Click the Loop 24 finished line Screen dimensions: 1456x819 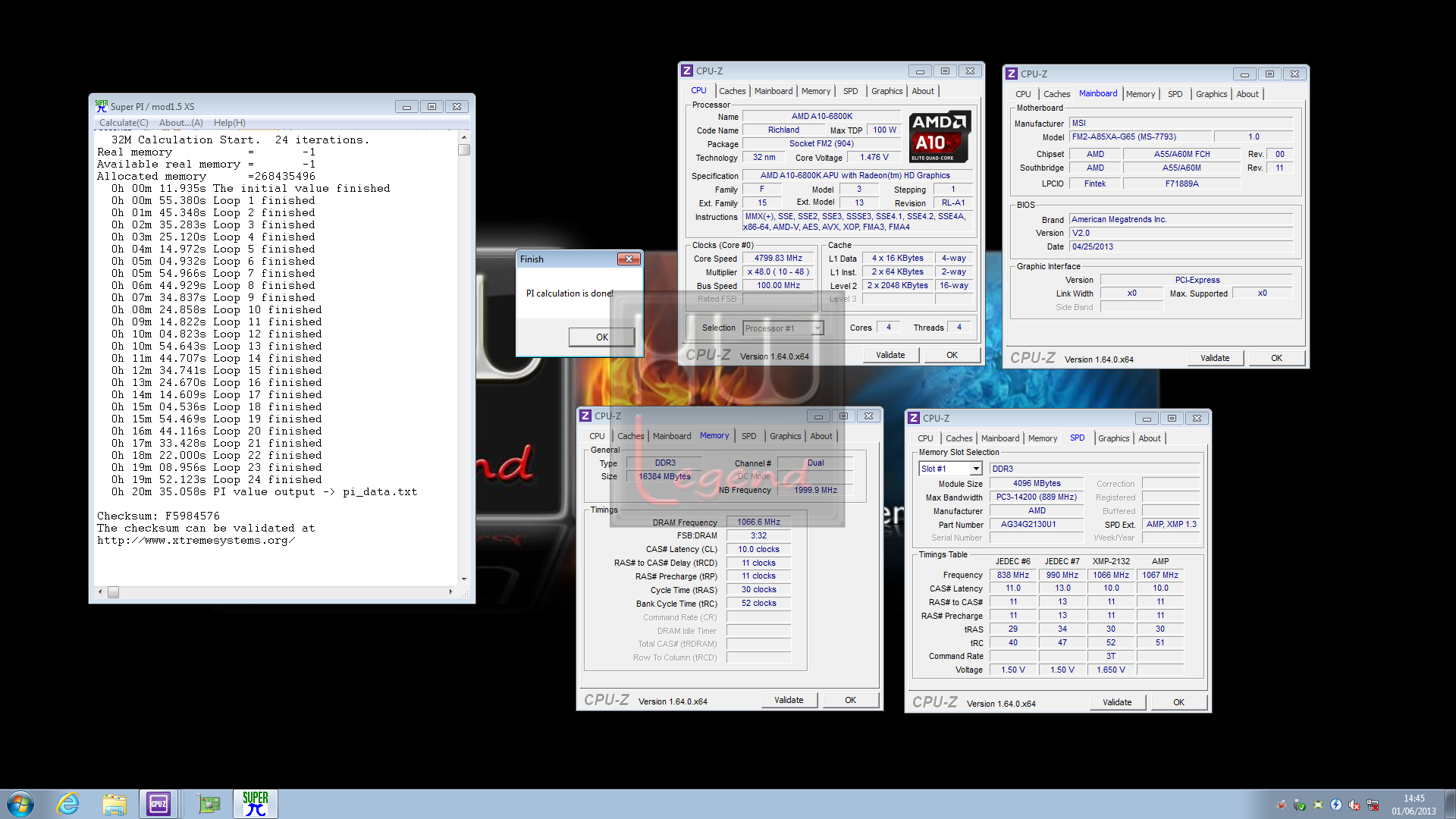tap(217, 479)
